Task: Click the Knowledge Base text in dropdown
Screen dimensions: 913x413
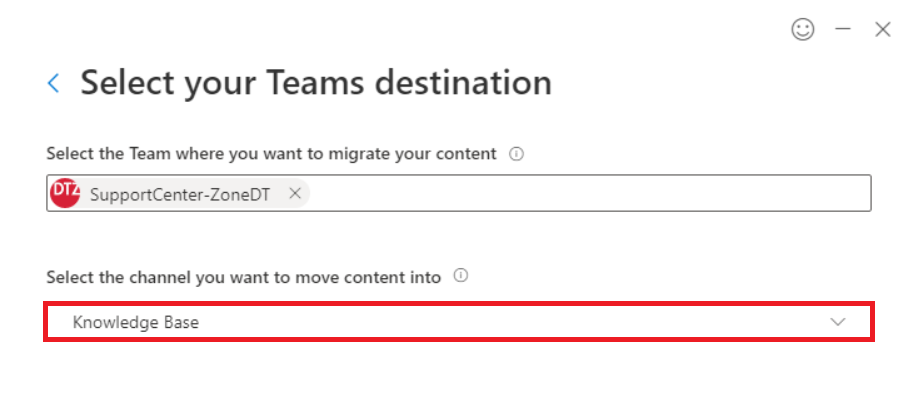Action: [136, 322]
